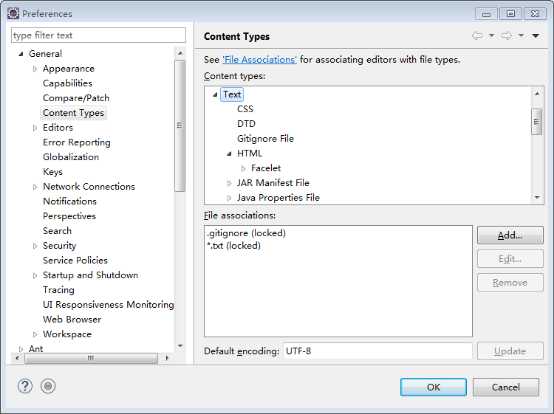Click the Update button
The height and width of the screenshot is (414, 554).
point(510,351)
